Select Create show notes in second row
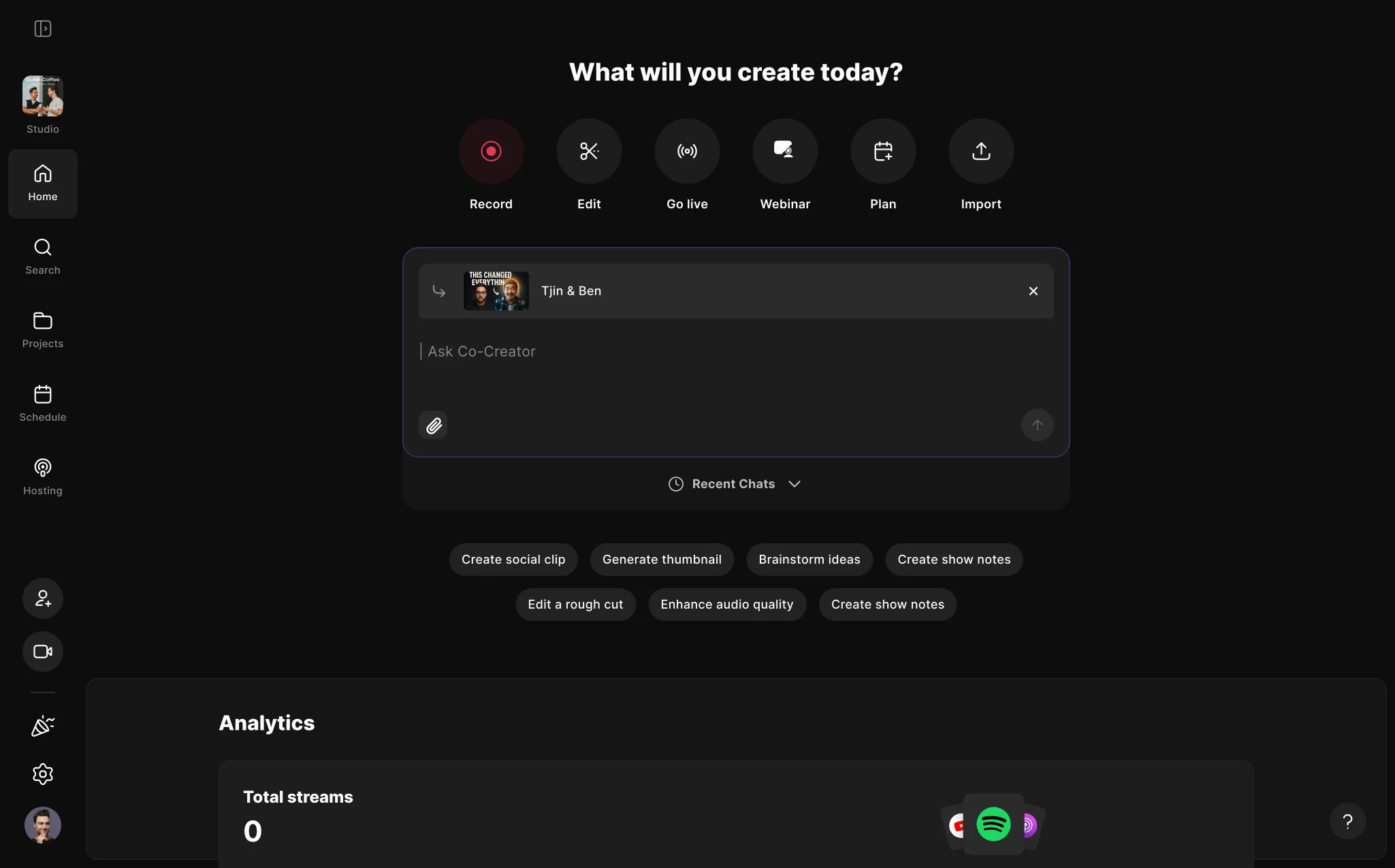Viewport: 1395px width, 868px height. pos(888,605)
